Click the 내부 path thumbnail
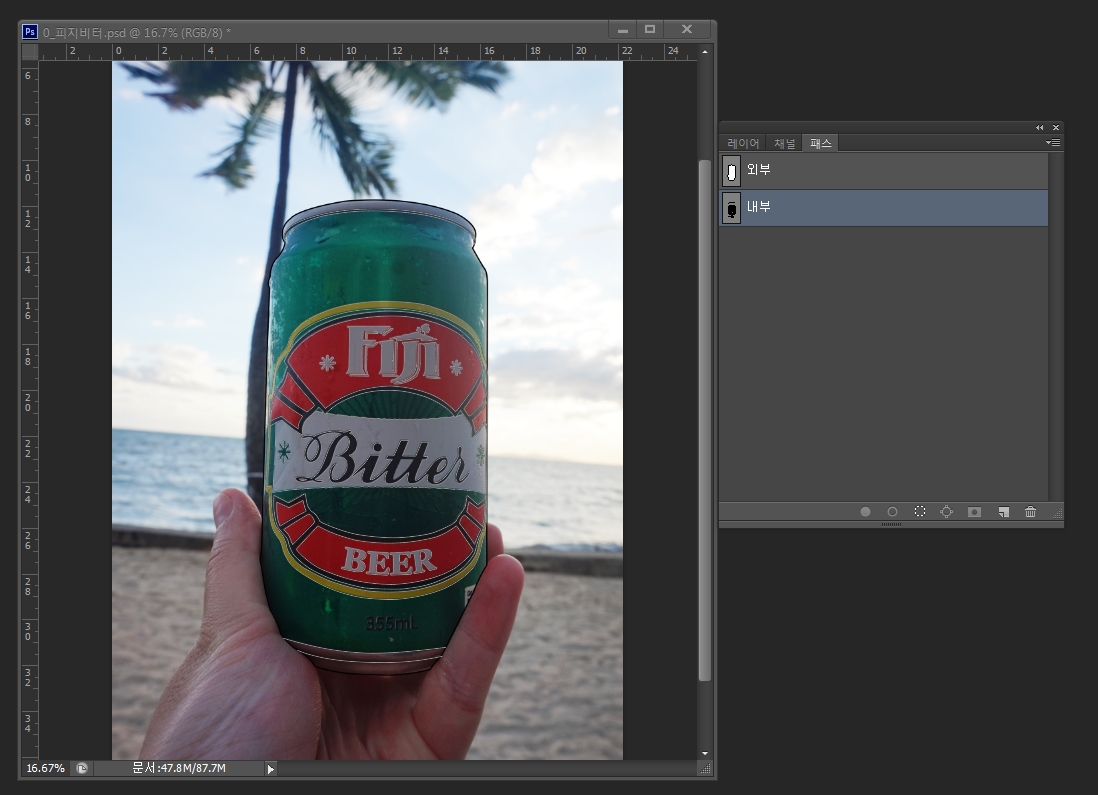The width and height of the screenshot is (1098, 795). point(732,208)
